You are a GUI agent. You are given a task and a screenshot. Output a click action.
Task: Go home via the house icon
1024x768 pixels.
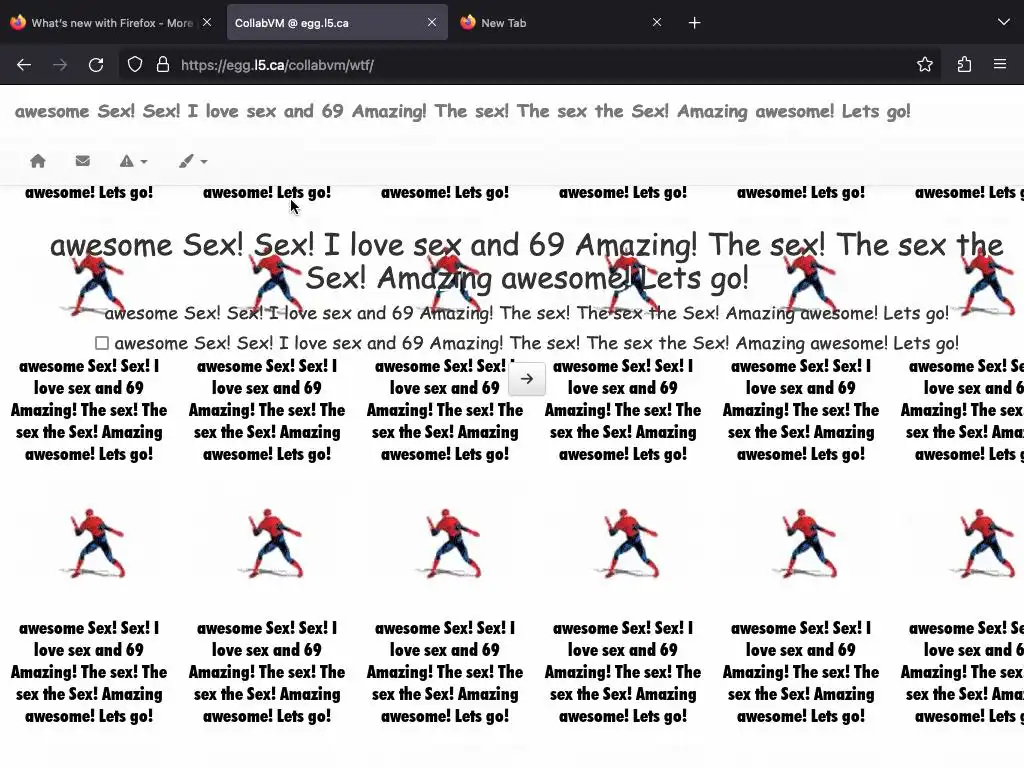(x=38, y=161)
